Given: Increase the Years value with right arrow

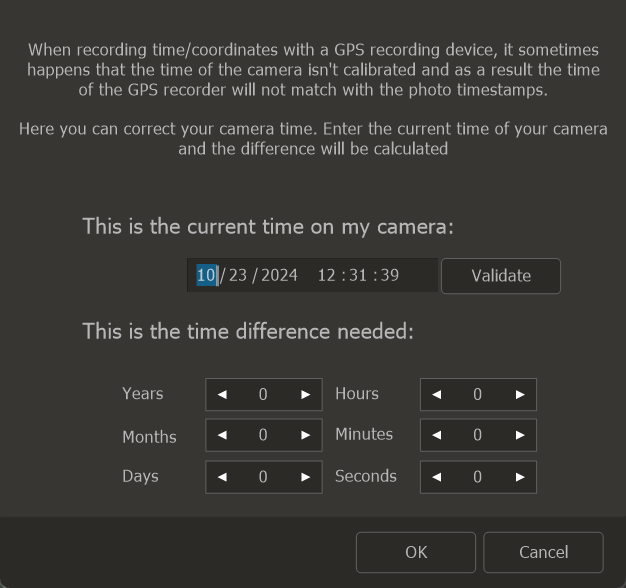Looking at the screenshot, I should coord(305,395).
